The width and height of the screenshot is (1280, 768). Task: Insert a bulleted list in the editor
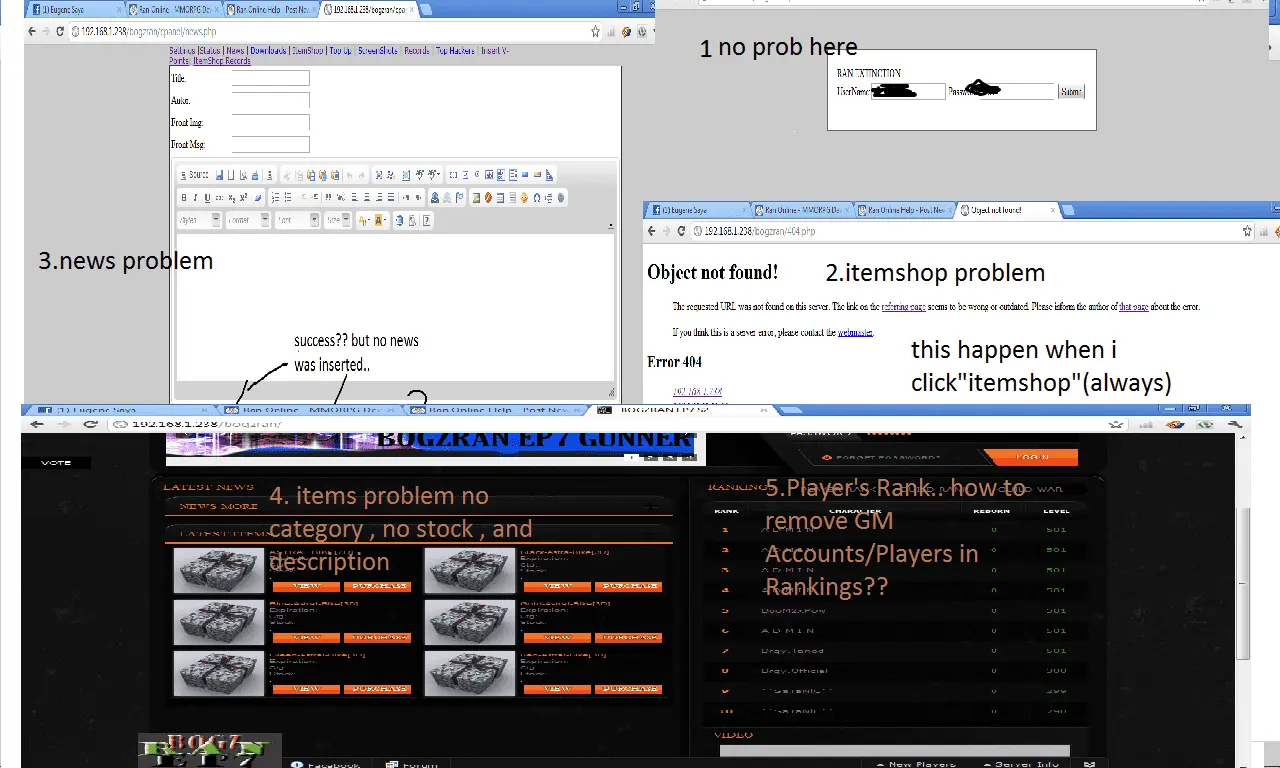[x=288, y=197]
